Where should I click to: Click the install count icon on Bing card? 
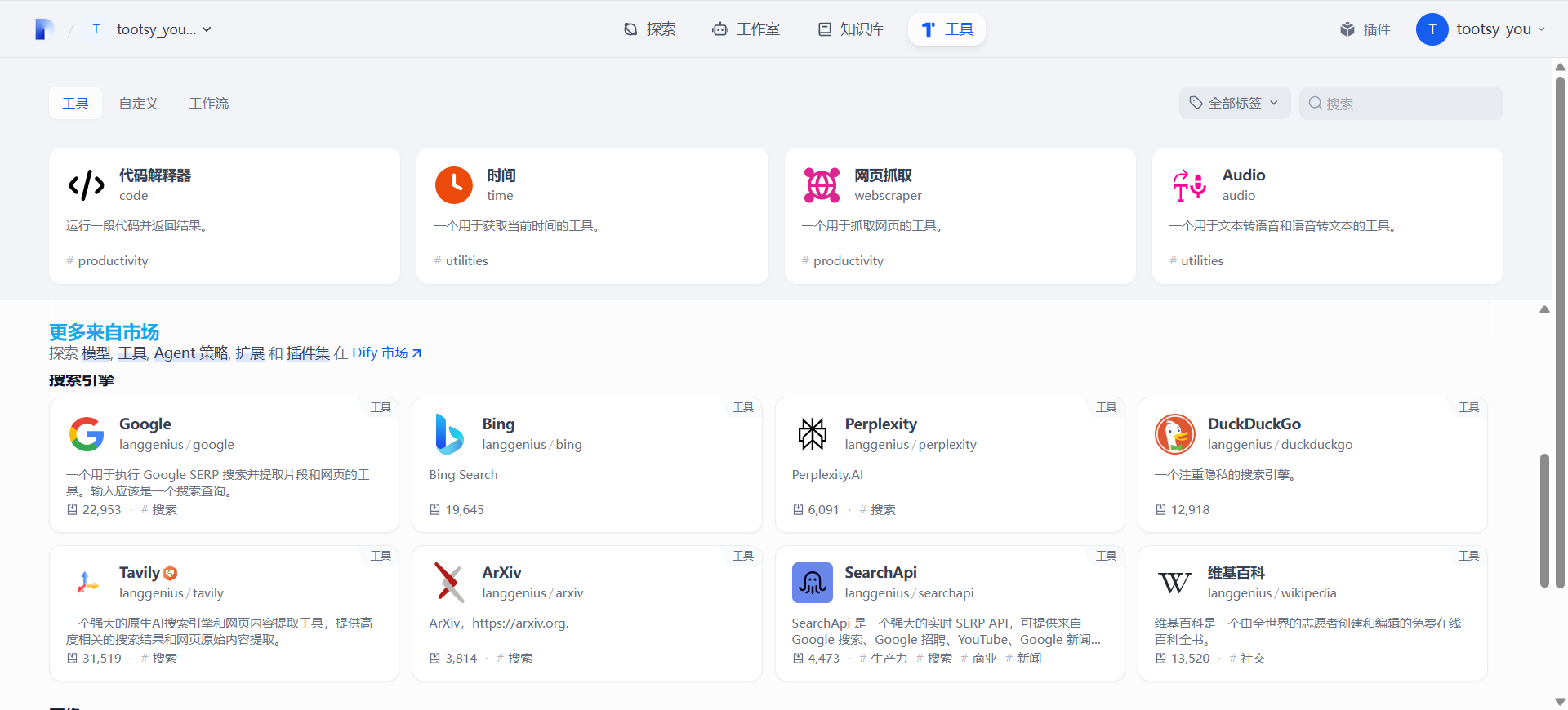point(434,509)
